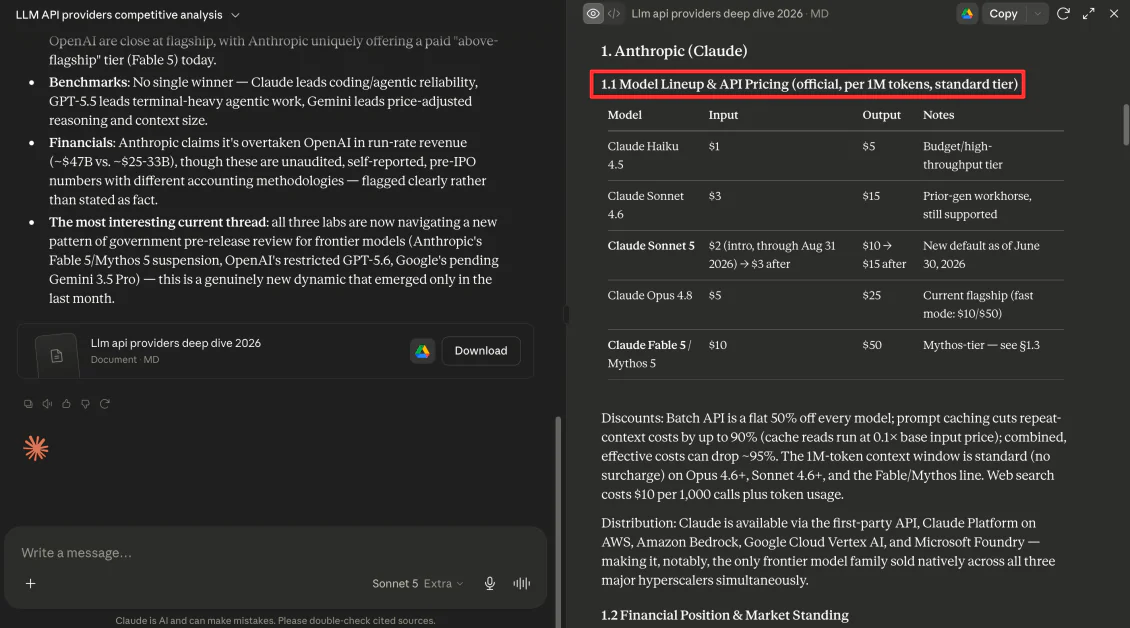The image size is (1130, 628).
Task: Click the document panel vertical scrollbar
Action: pyautogui.click(x=1126, y=125)
